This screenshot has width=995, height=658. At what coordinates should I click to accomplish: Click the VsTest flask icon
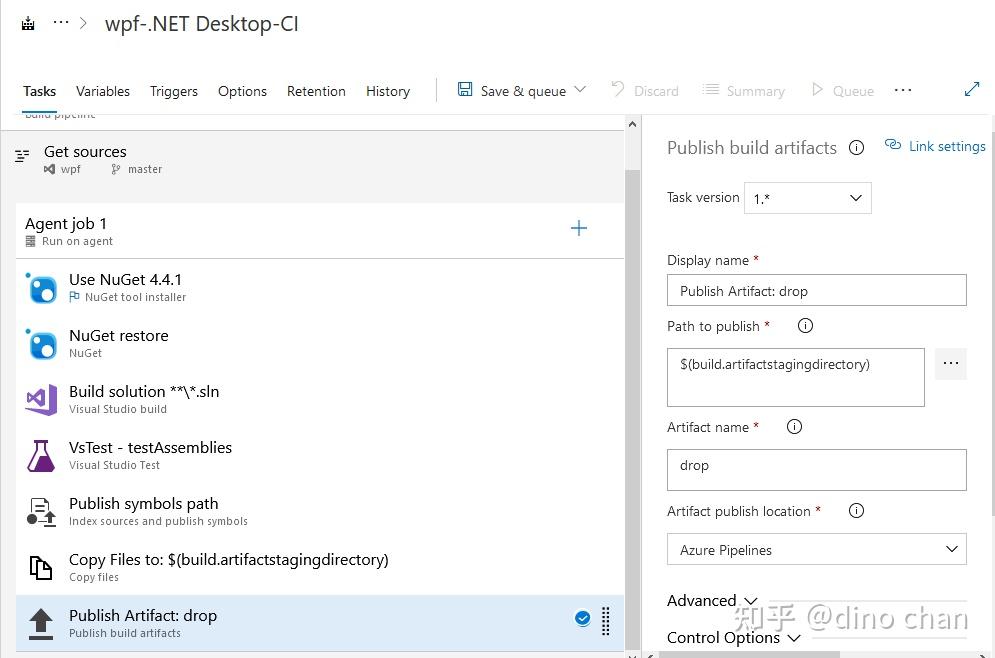(x=41, y=456)
